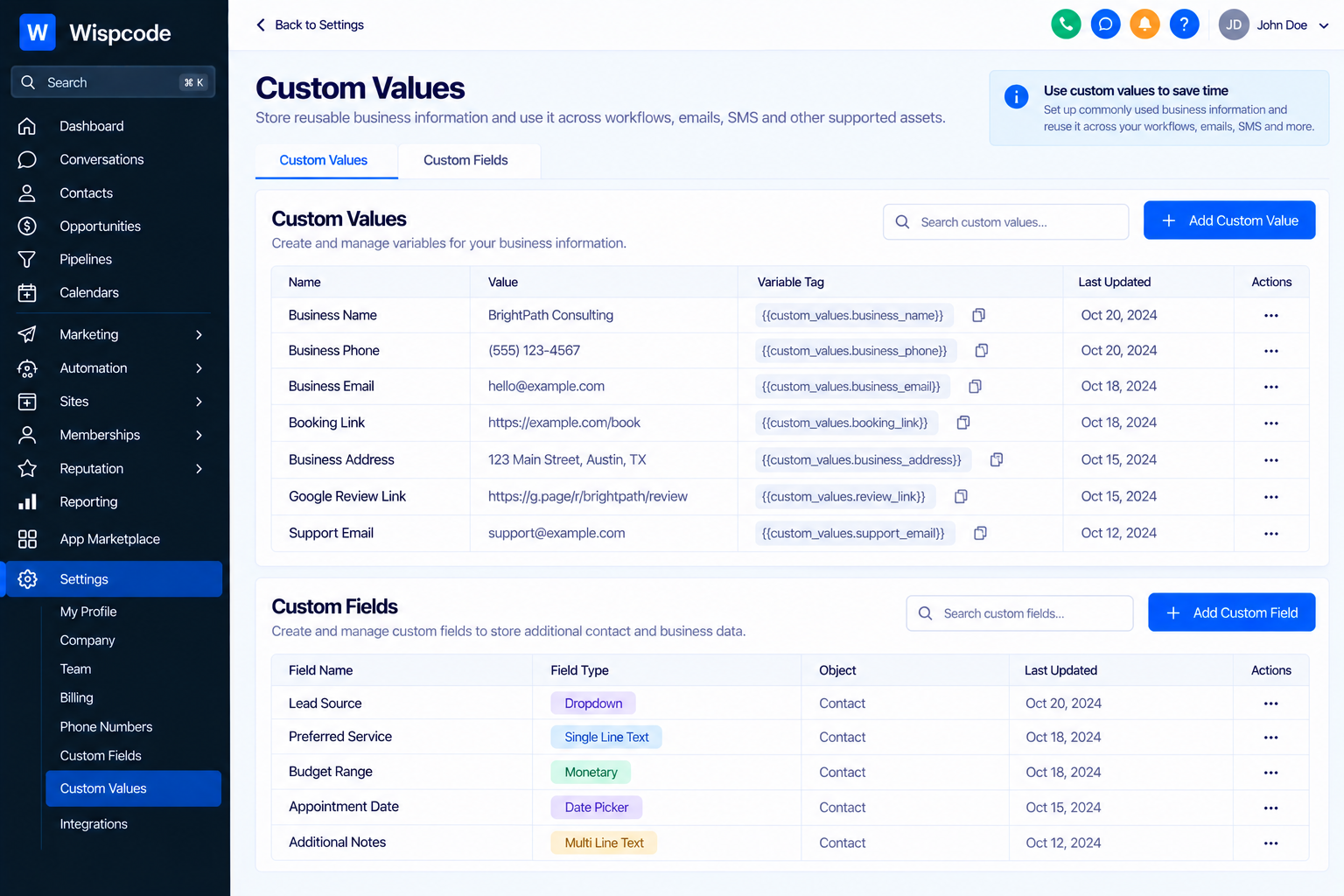Viewport: 1344px width, 896px height.
Task: Open actions menu for Budget Range field
Action: click(x=1271, y=773)
